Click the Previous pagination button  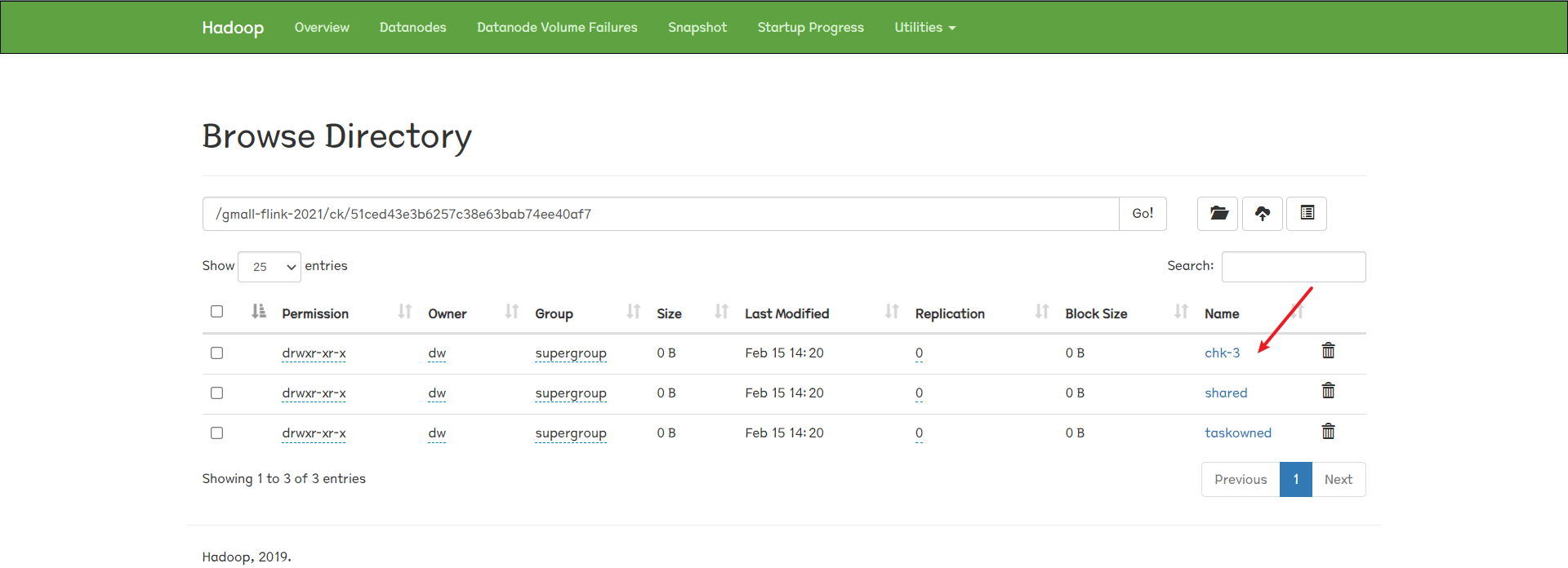click(x=1241, y=480)
